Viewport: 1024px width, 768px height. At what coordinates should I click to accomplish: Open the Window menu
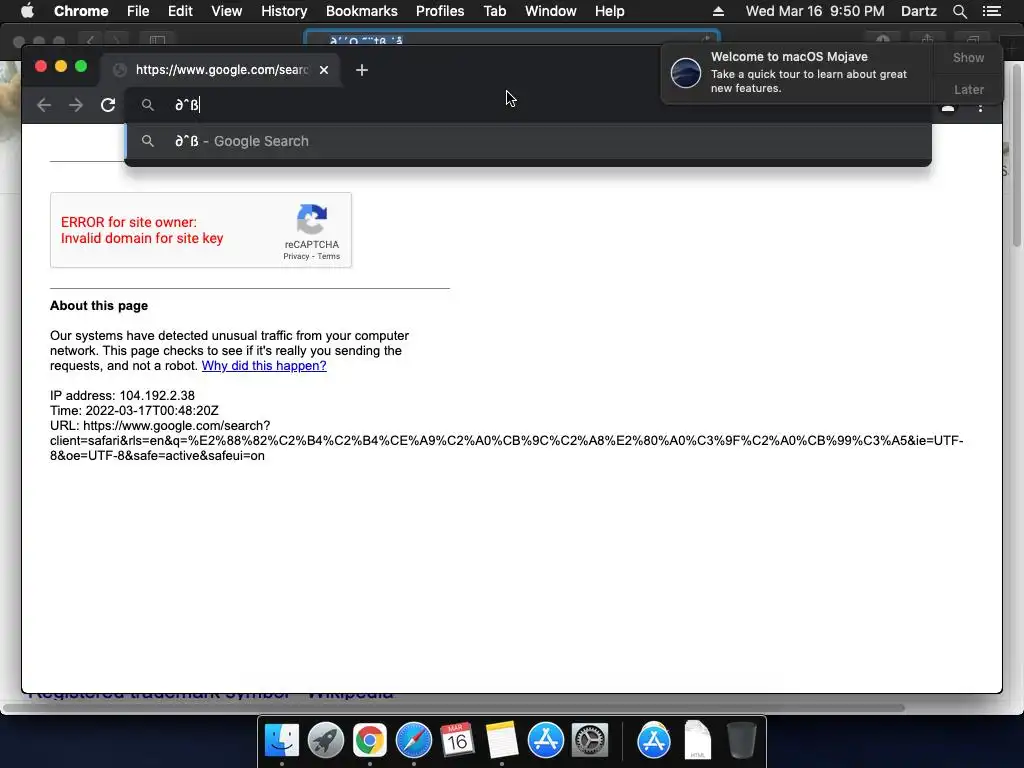coord(551,11)
